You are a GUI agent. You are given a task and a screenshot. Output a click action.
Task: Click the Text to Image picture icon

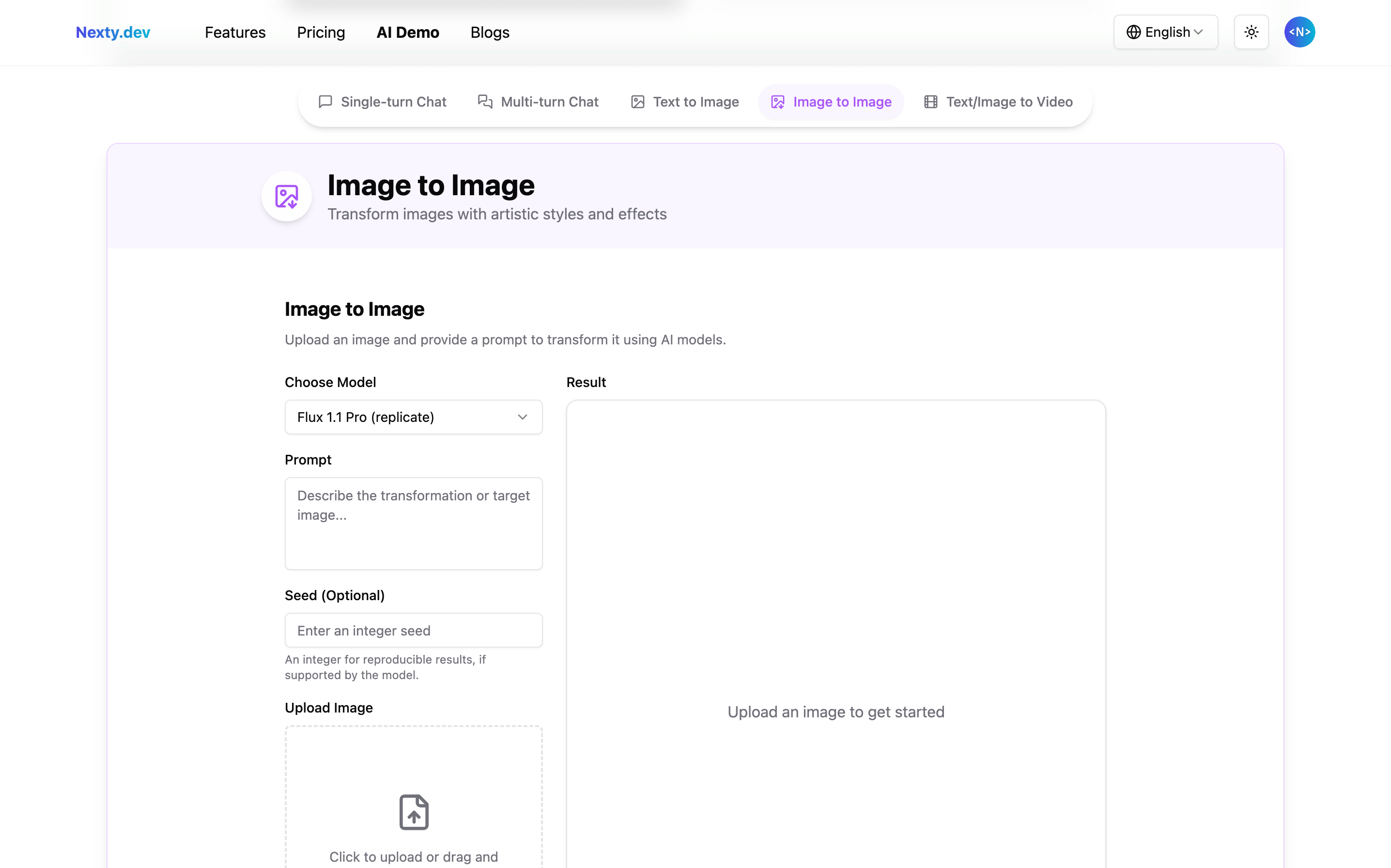(x=637, y=102)
